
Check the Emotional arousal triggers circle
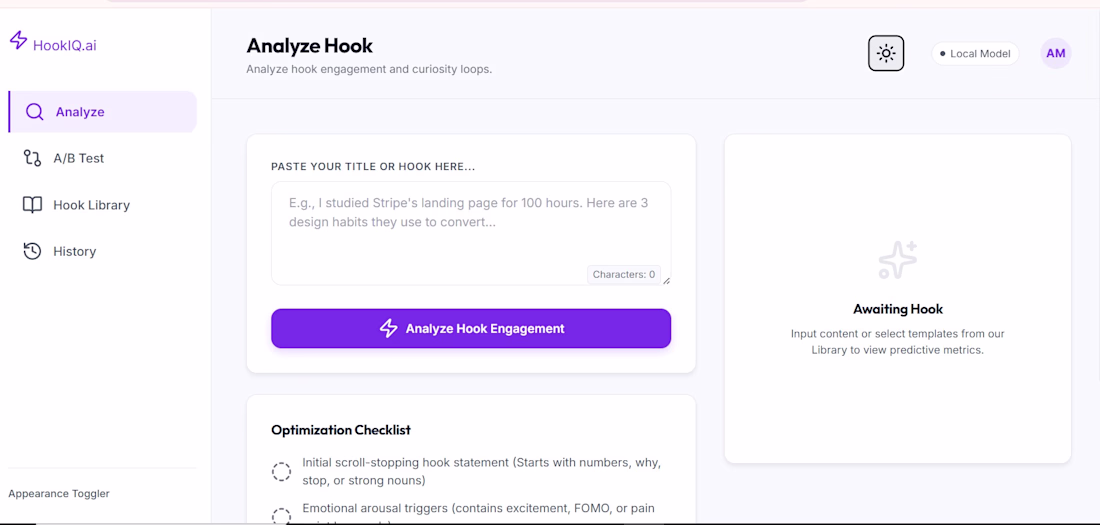pos(281,517)
